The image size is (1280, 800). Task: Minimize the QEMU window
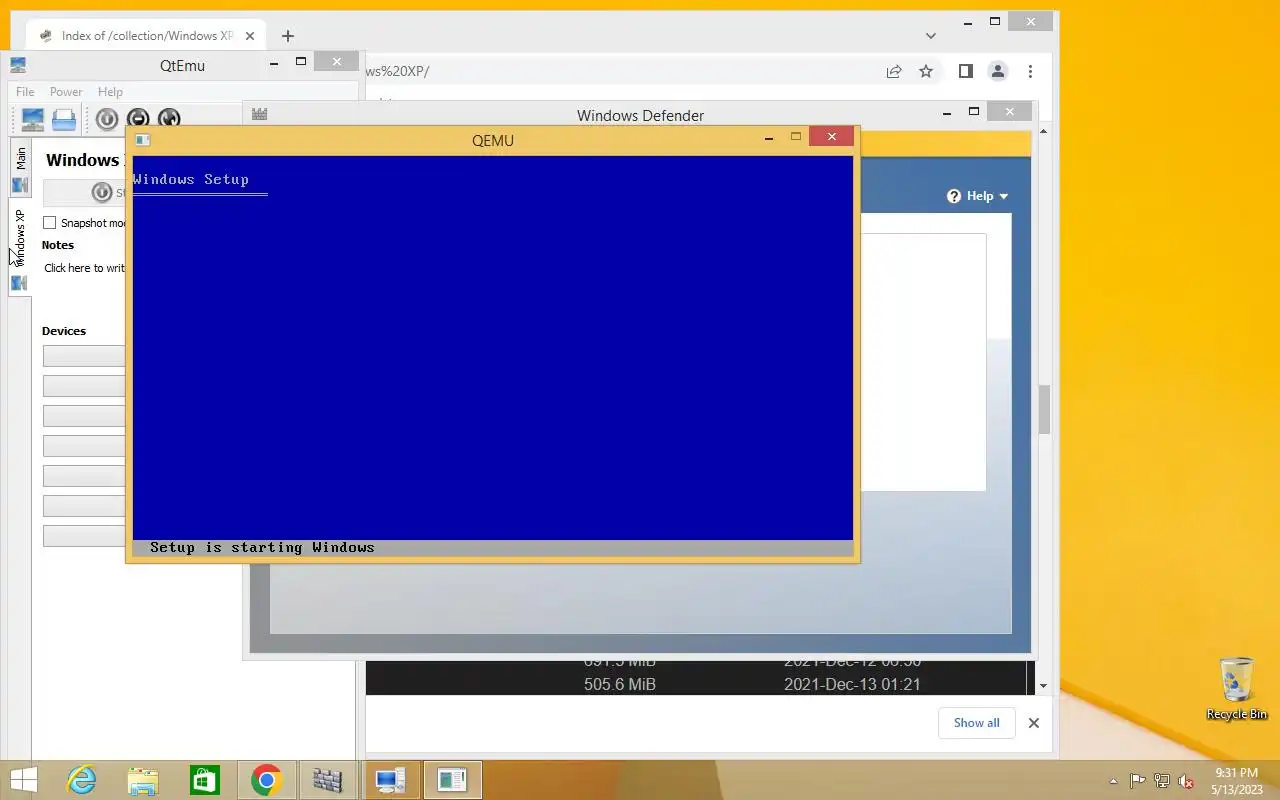769,138
